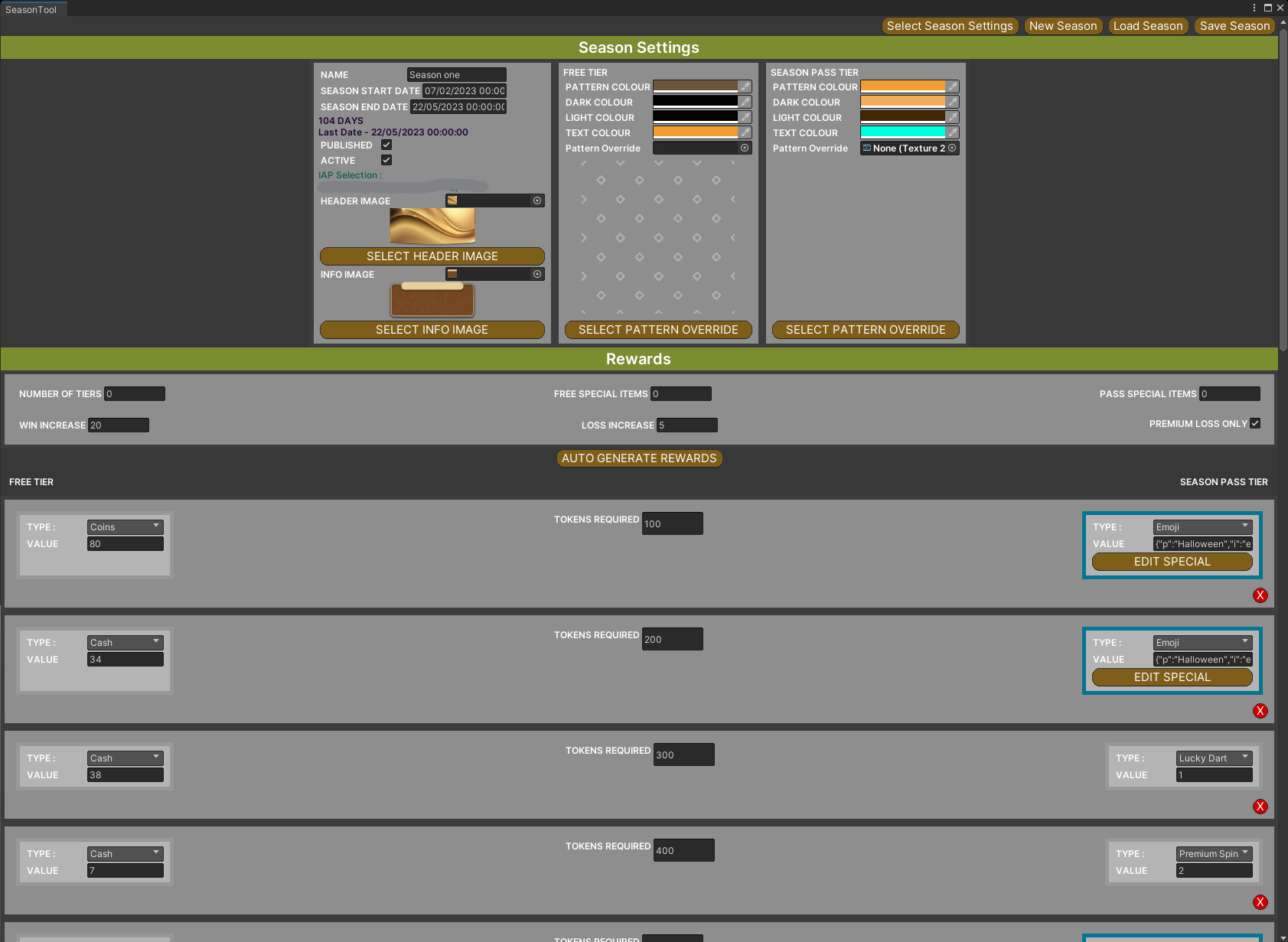Open the window options menu at top right

(1253, 7)
